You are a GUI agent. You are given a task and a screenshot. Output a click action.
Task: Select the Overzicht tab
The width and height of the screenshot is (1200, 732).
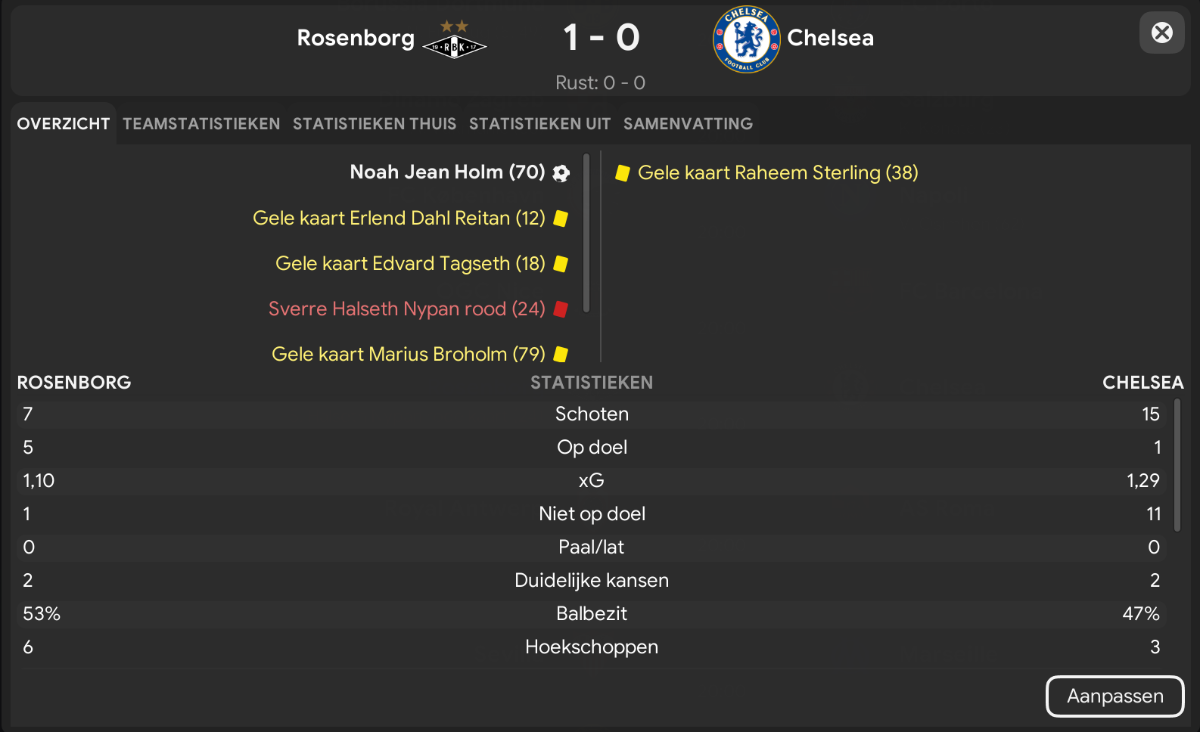(x=63, y=124)
